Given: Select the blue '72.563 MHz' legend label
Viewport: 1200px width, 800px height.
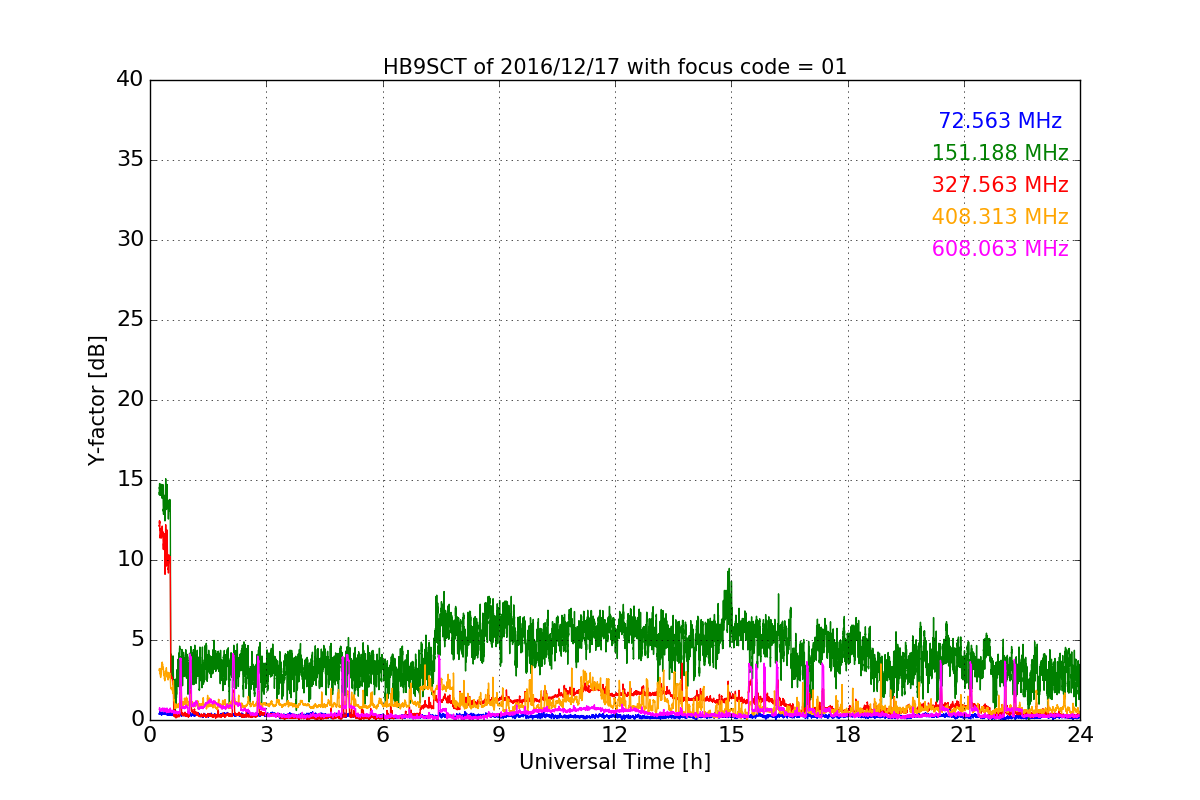Looking at the screenshot, I should 1000,121.
